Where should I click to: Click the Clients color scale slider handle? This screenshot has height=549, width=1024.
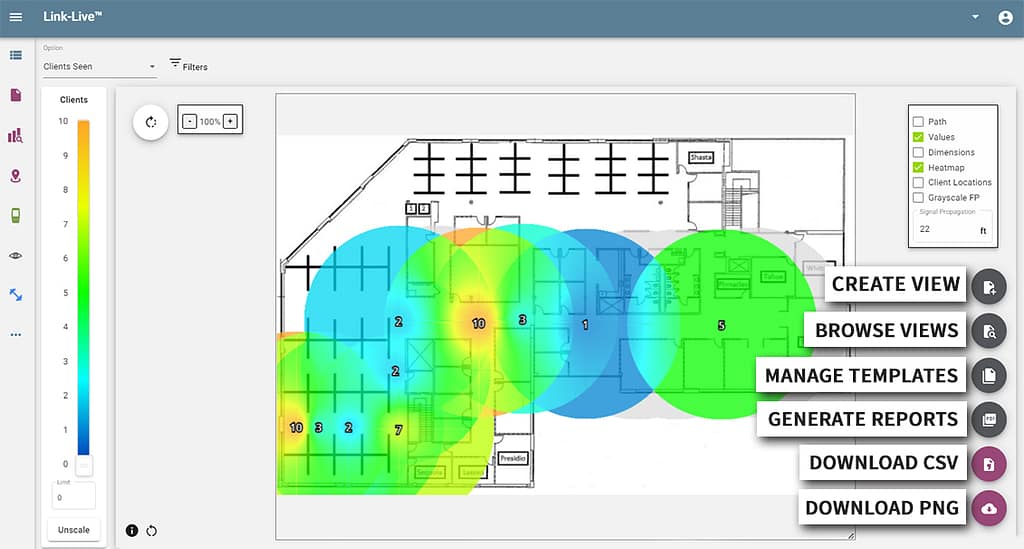[84, 466]
